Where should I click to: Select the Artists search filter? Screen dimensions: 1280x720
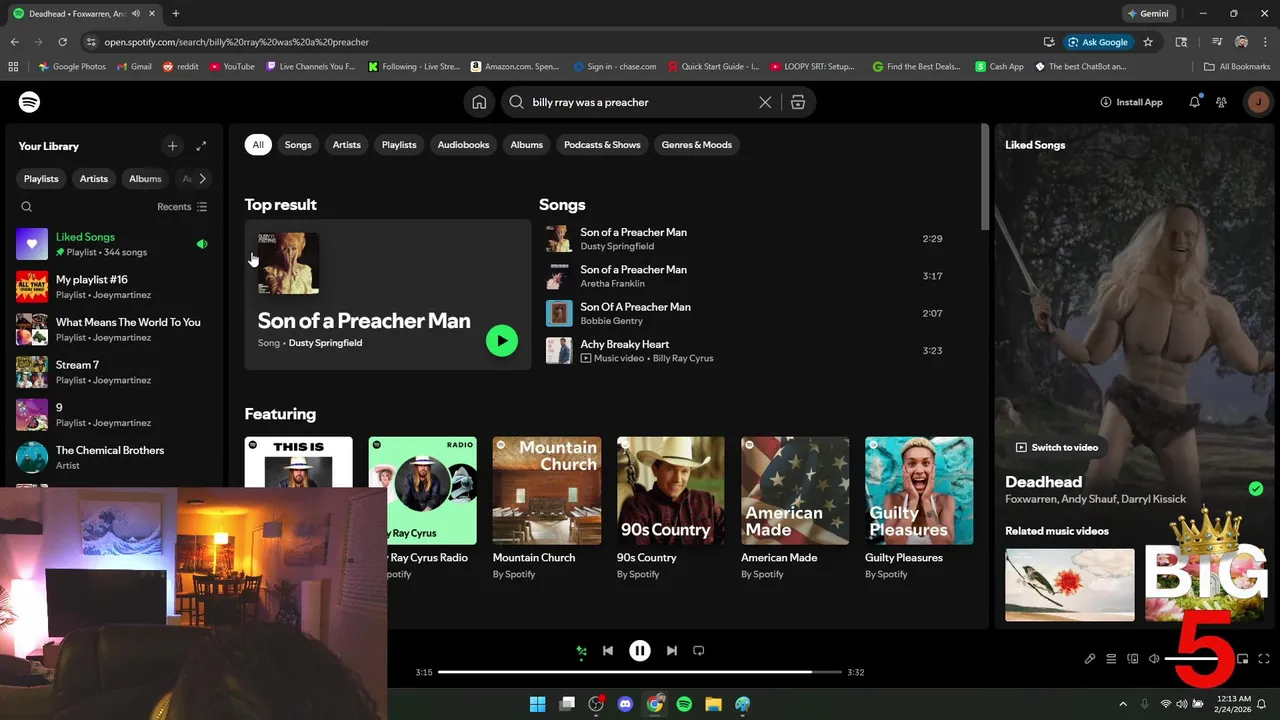(x=347, y=145)
